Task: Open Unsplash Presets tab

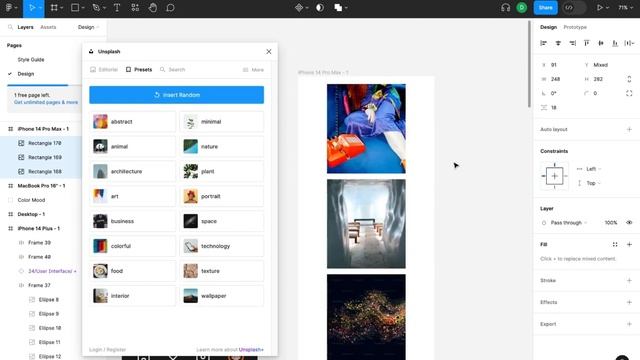Action: coord(139,70)
